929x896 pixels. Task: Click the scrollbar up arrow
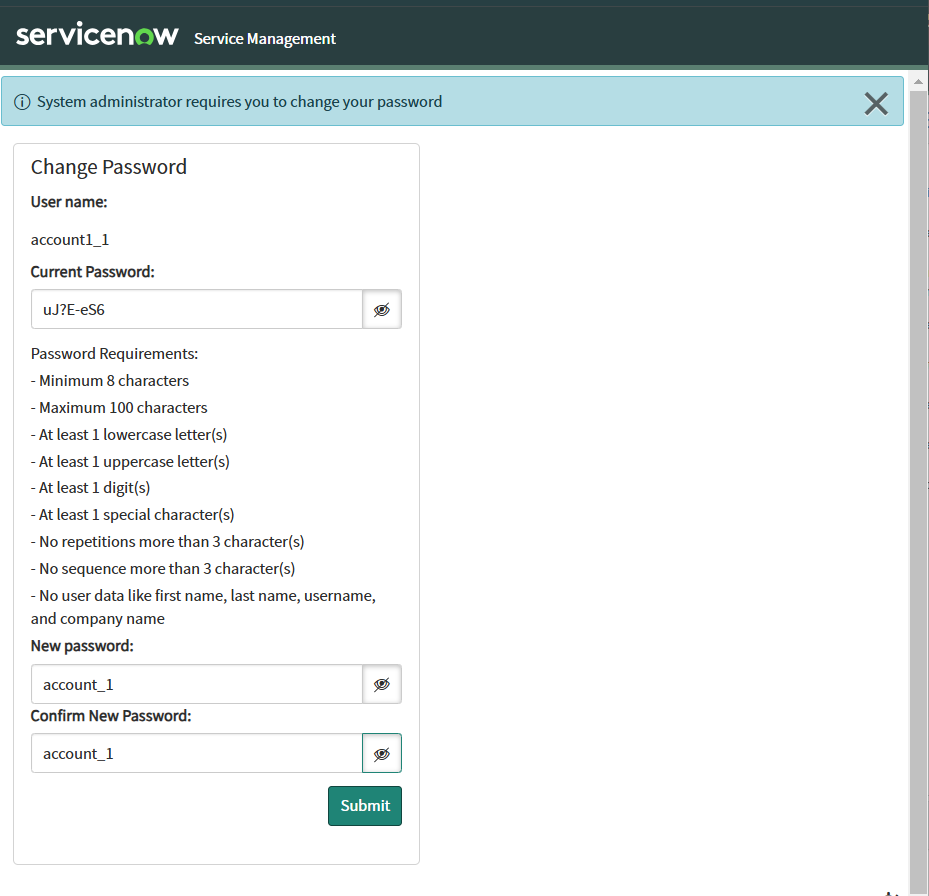pos(918,82)
